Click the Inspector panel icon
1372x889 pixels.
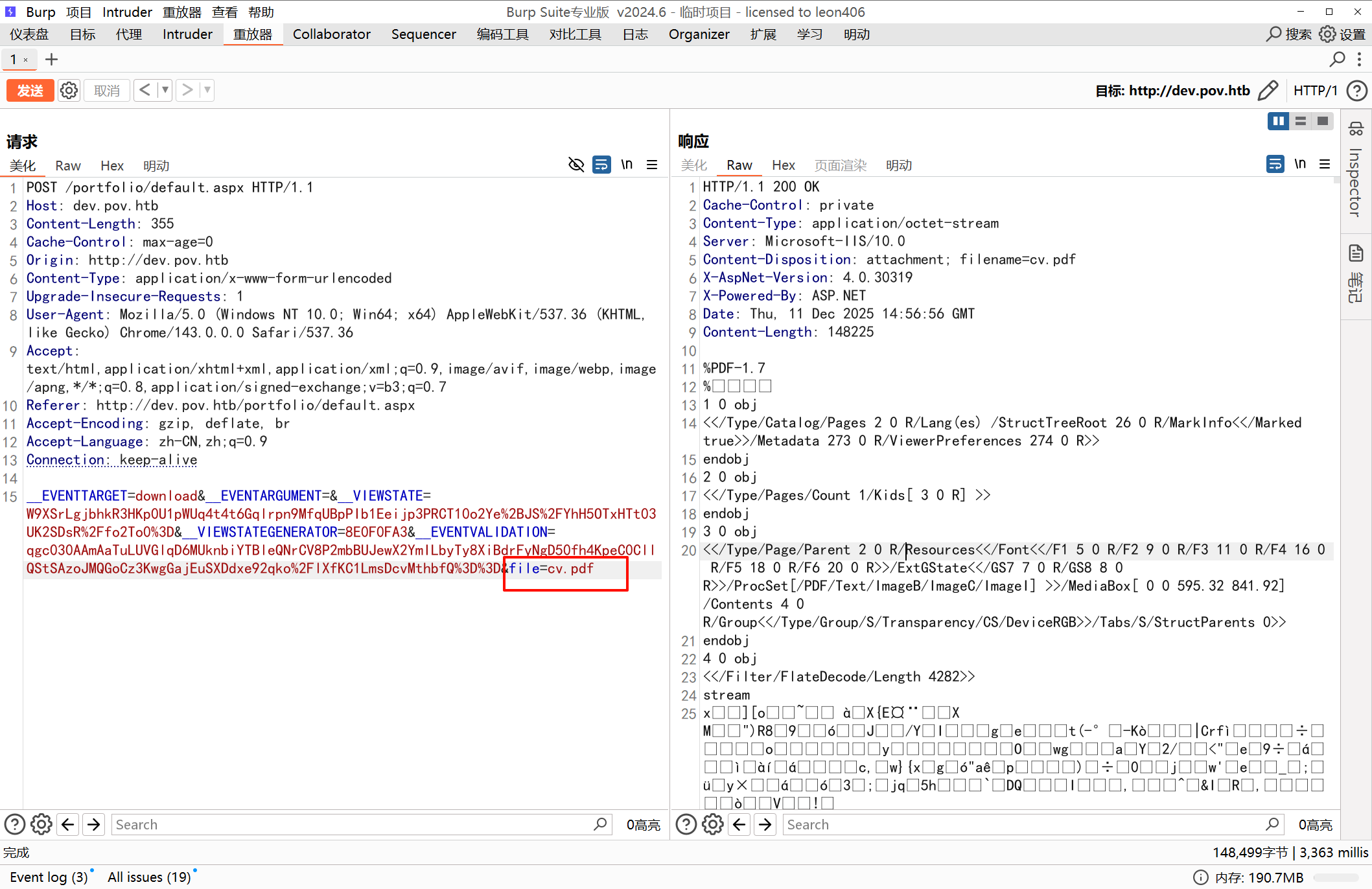pyautogui.click(x=1356, y=129)
